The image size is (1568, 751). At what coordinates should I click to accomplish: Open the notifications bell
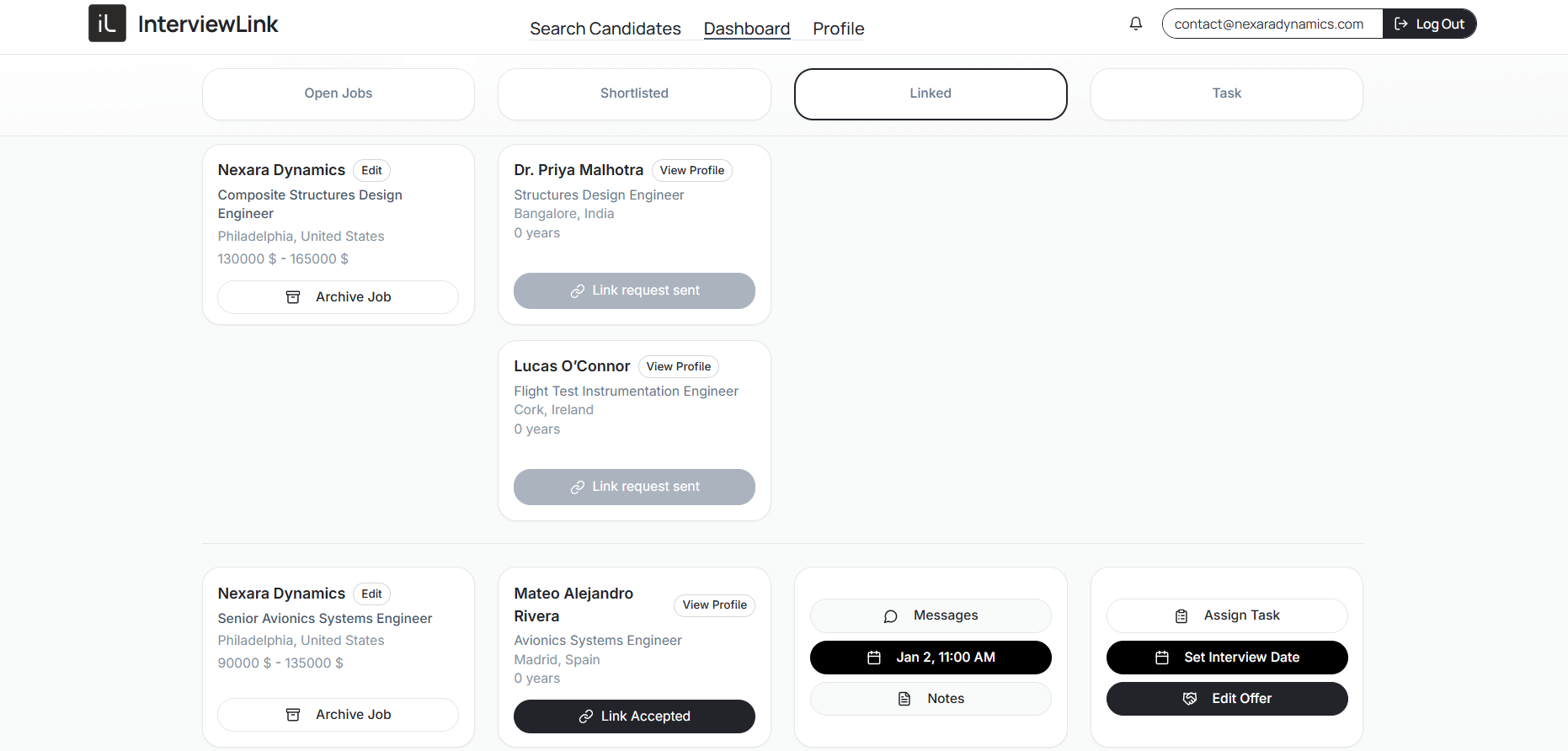pyautogui.click(x=1136, y=24)
